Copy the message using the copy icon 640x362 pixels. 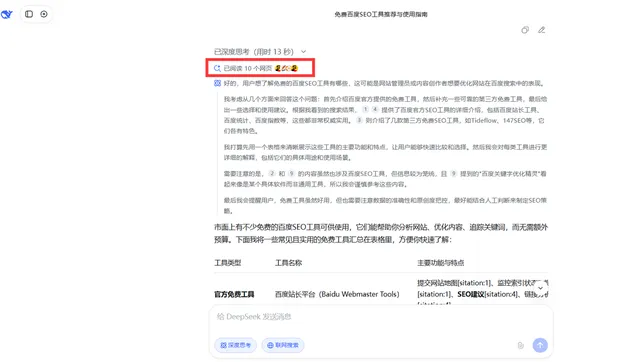(x=525, y=30)
